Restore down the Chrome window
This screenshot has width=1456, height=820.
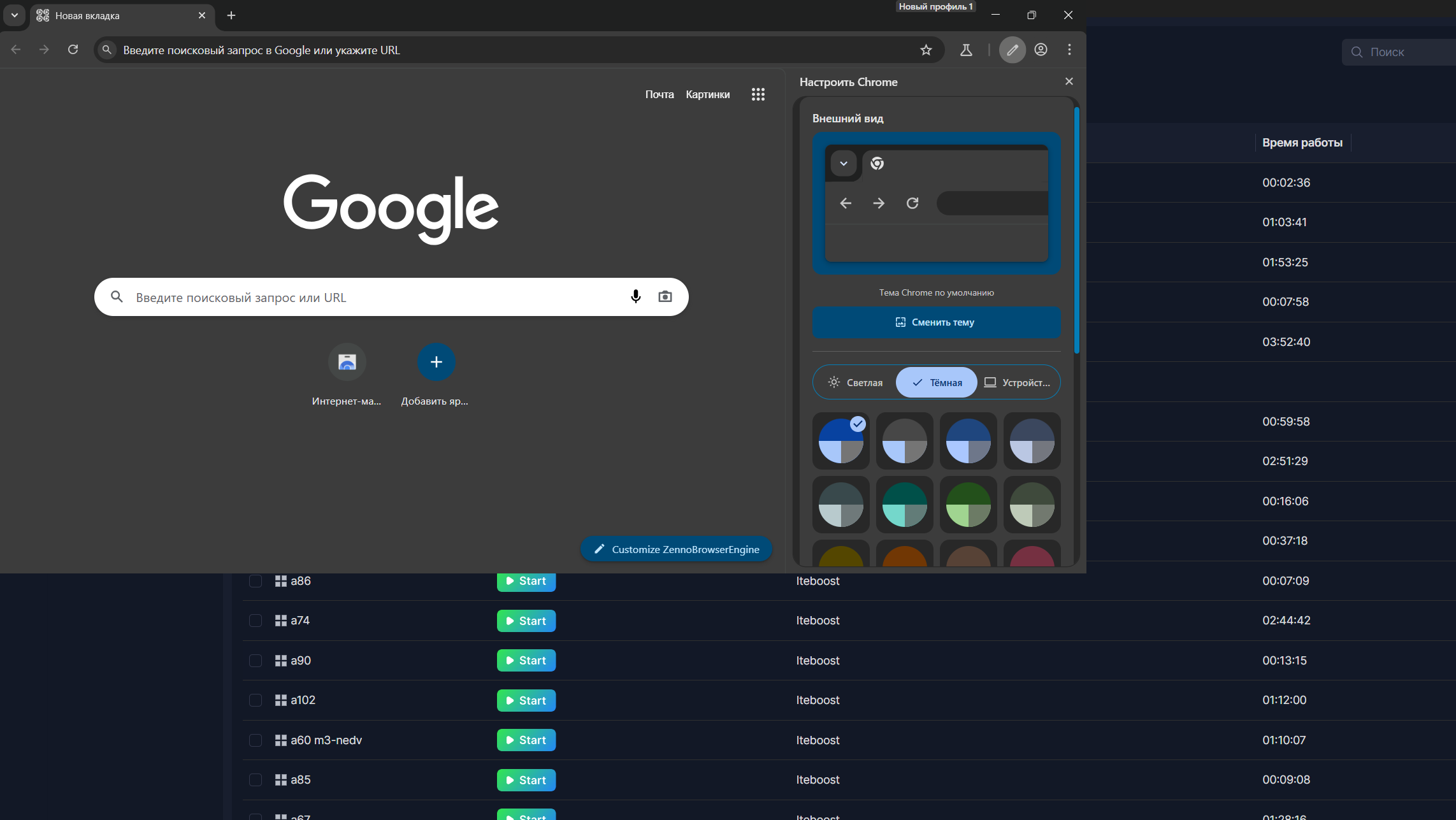point(1032,15)
